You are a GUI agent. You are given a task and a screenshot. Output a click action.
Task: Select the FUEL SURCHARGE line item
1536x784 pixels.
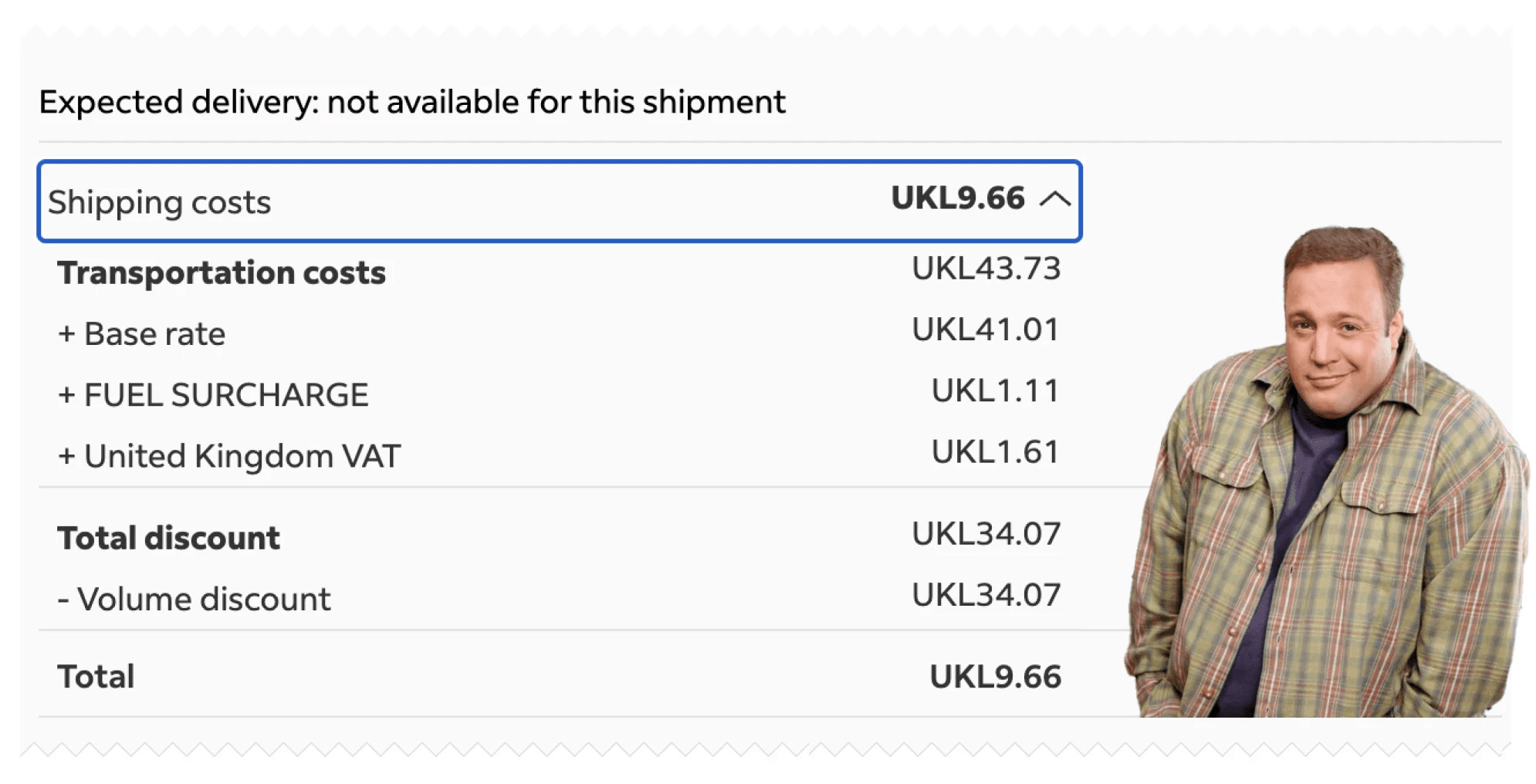point(226,395)
